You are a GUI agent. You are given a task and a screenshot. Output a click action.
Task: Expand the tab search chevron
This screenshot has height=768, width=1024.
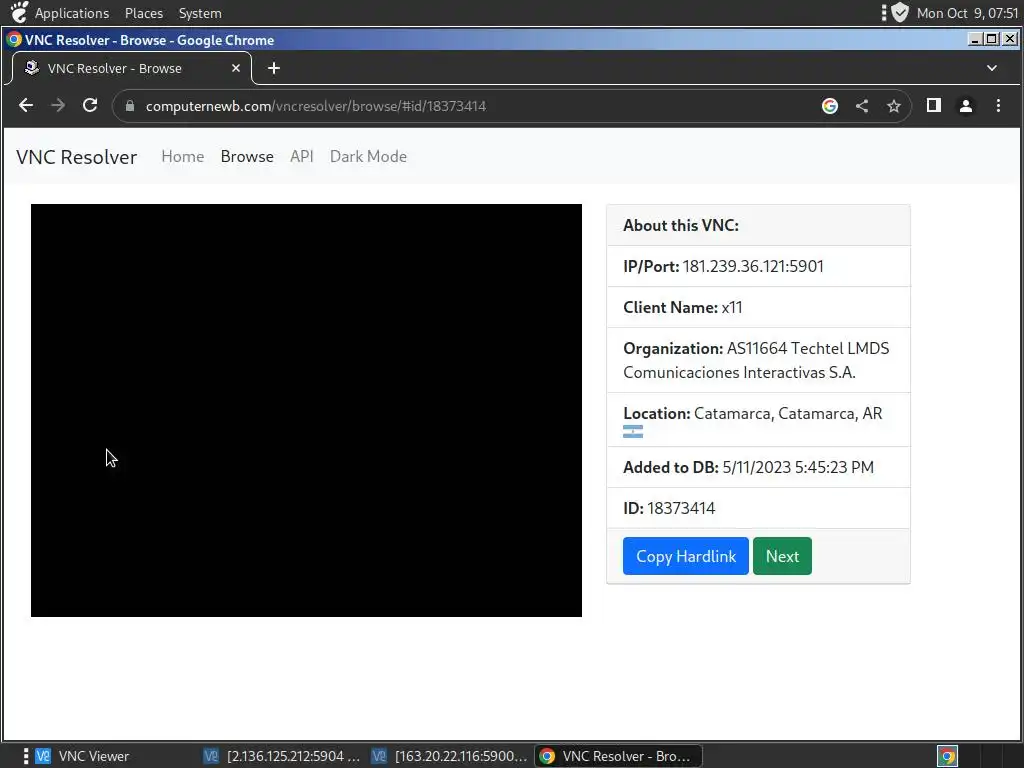click(991, 68)
